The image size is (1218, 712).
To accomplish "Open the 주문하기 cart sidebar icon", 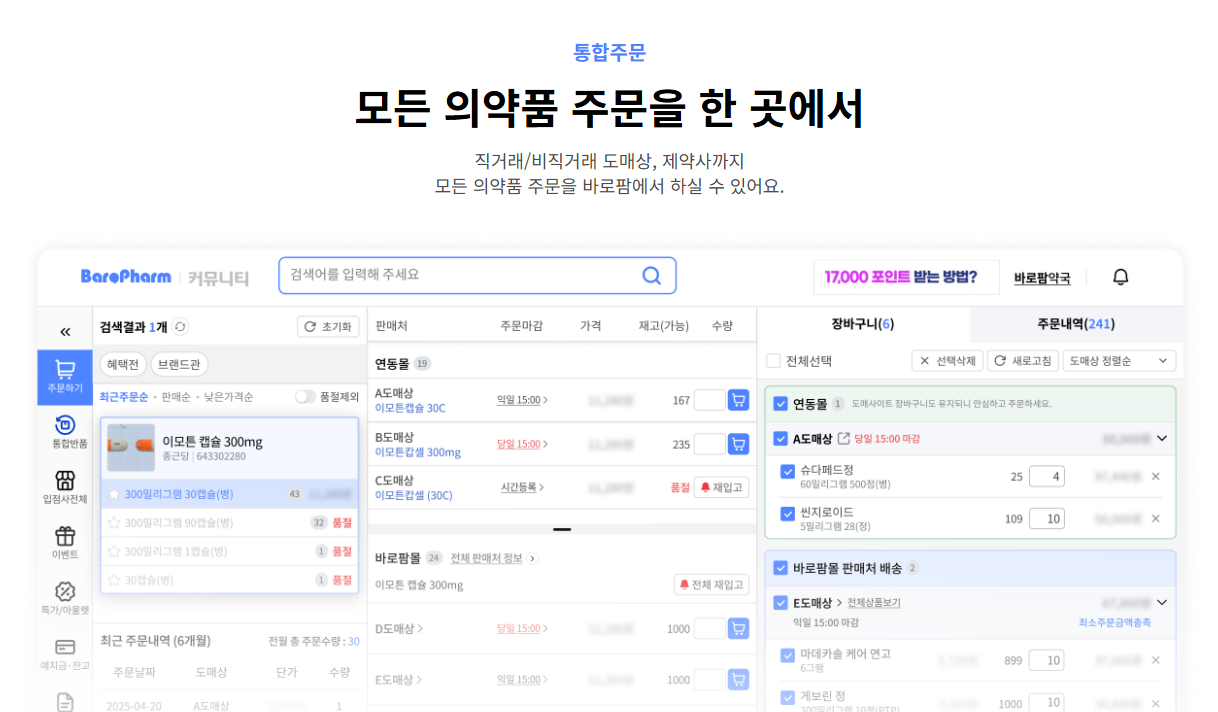I will (66, 377).
